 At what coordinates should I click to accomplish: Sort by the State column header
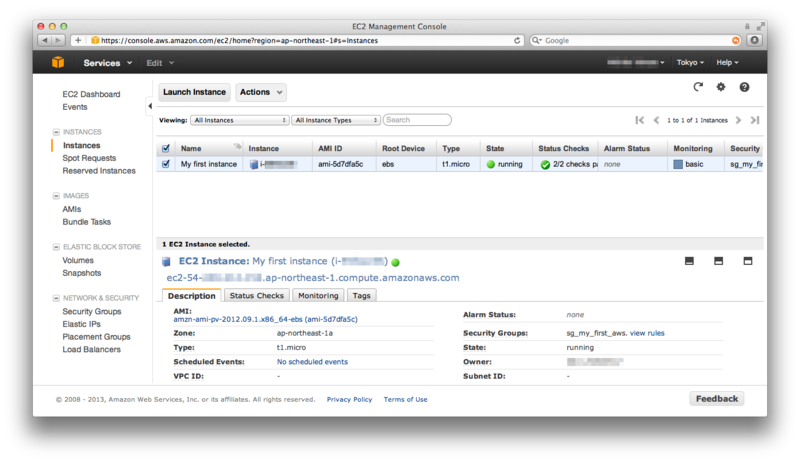click(x=506, y=148)
